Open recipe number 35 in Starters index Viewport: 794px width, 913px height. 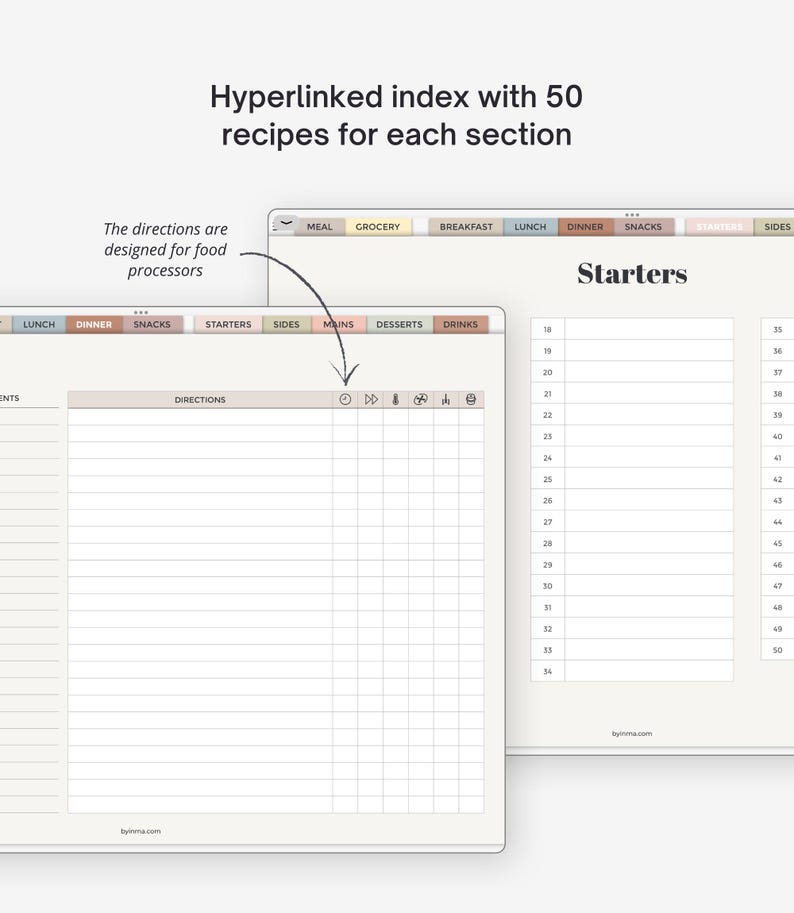click(x=778, y=330)
